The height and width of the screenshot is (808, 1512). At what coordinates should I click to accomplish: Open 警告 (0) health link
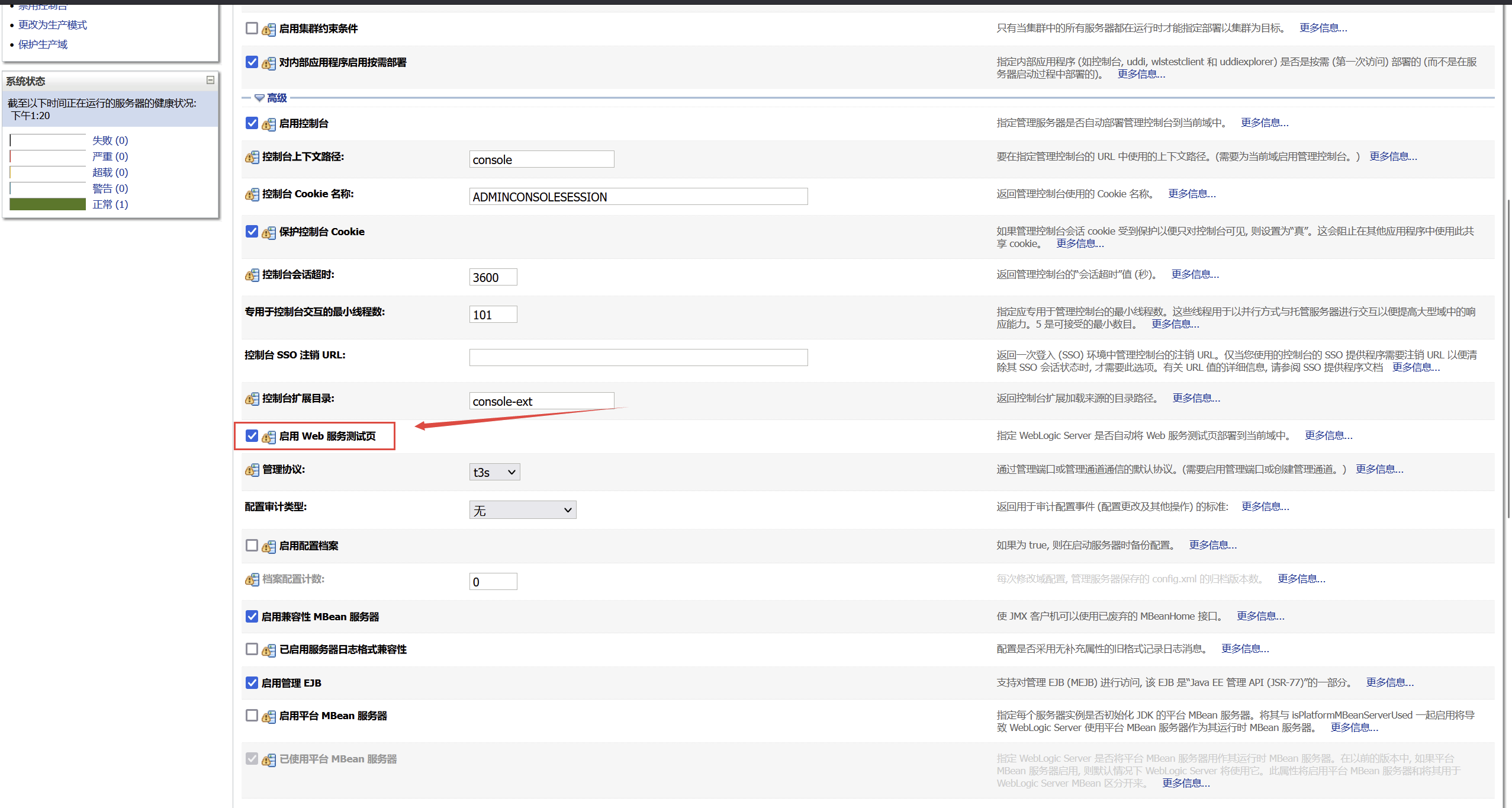(x=110, y=188)
